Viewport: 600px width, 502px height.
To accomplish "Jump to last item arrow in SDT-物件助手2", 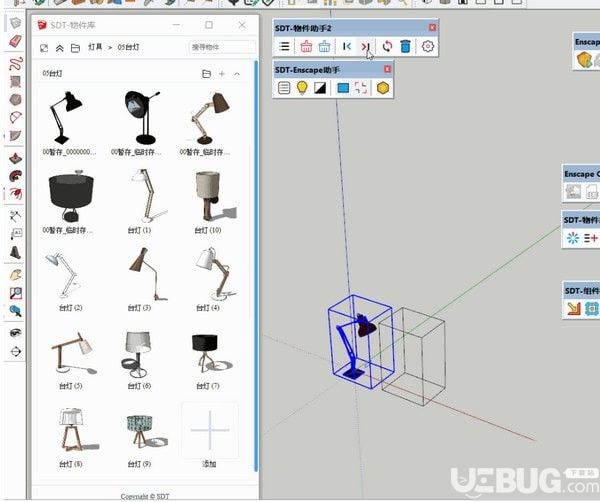I will [x=365, y=47].
